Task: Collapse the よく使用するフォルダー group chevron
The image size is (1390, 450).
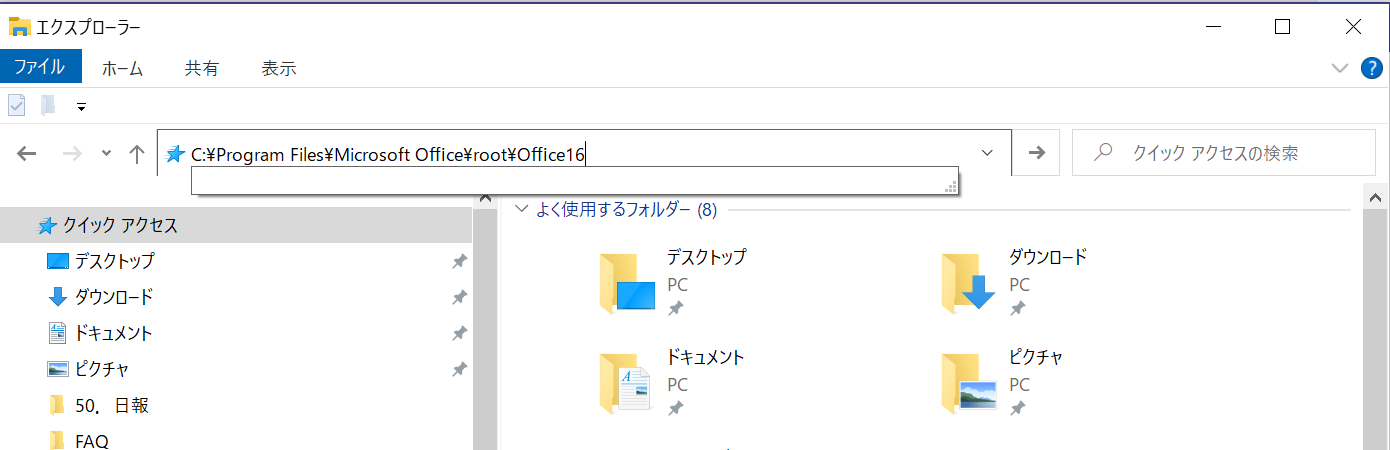Action: coord(520,209)
